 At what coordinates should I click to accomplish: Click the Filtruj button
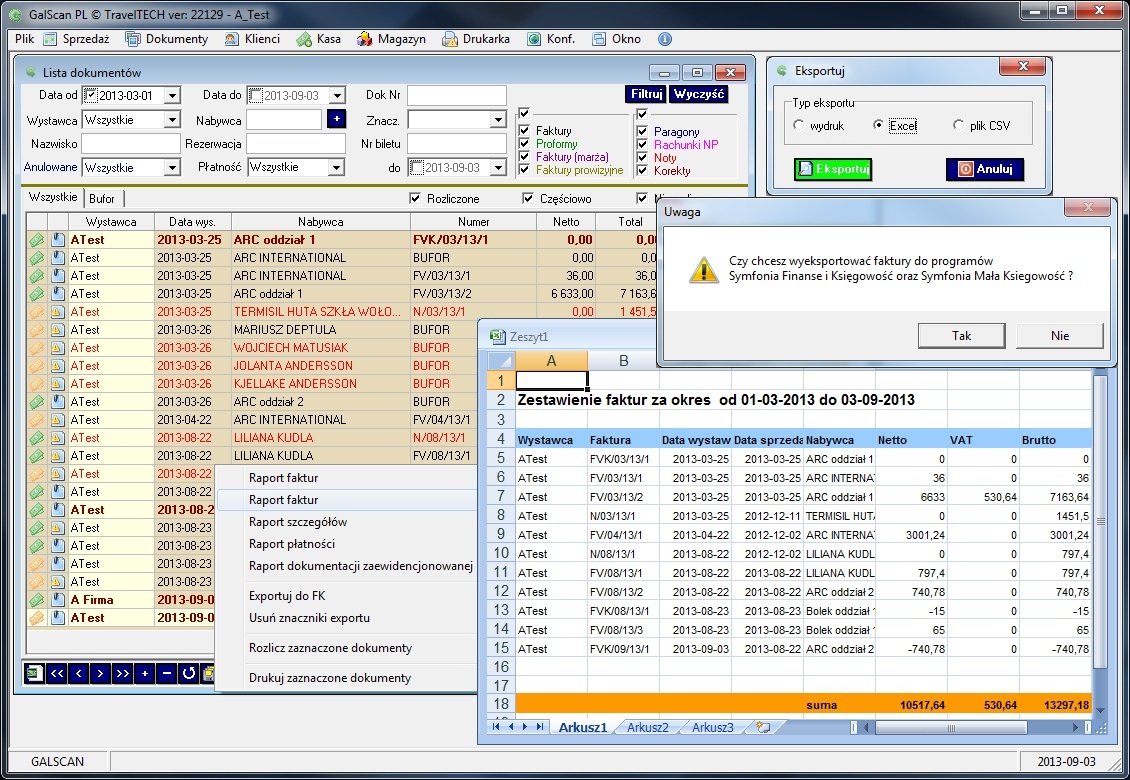point(646,94)
